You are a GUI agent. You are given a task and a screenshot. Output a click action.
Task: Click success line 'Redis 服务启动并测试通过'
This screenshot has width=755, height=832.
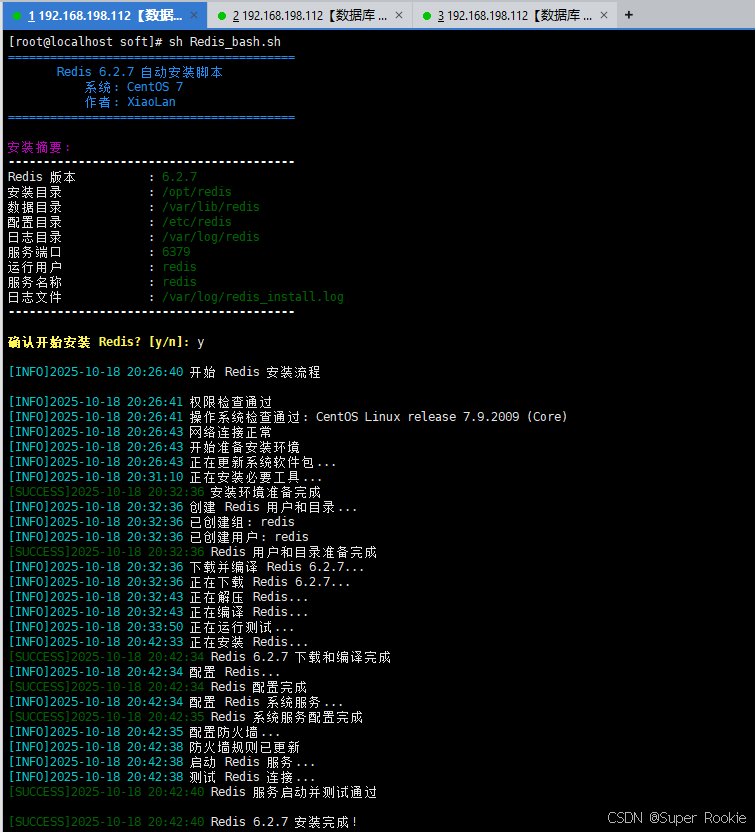click(x=293, y=792)
